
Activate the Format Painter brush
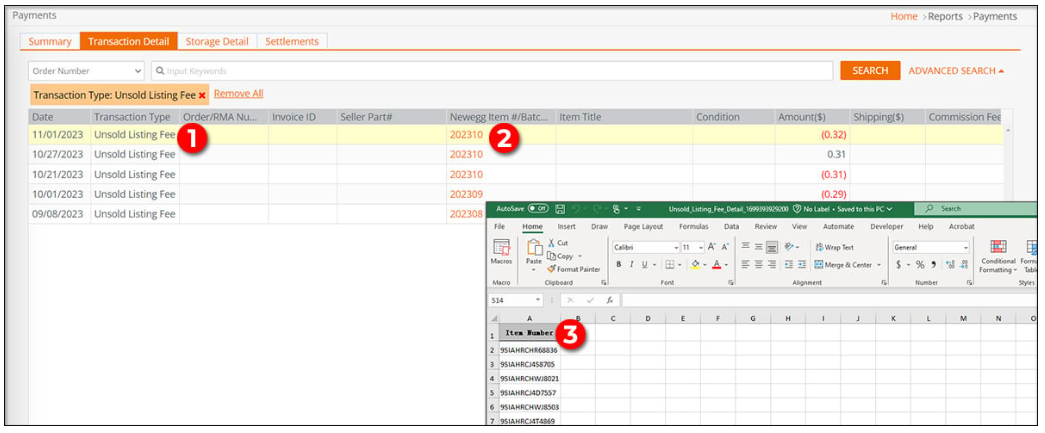(574, 269)
